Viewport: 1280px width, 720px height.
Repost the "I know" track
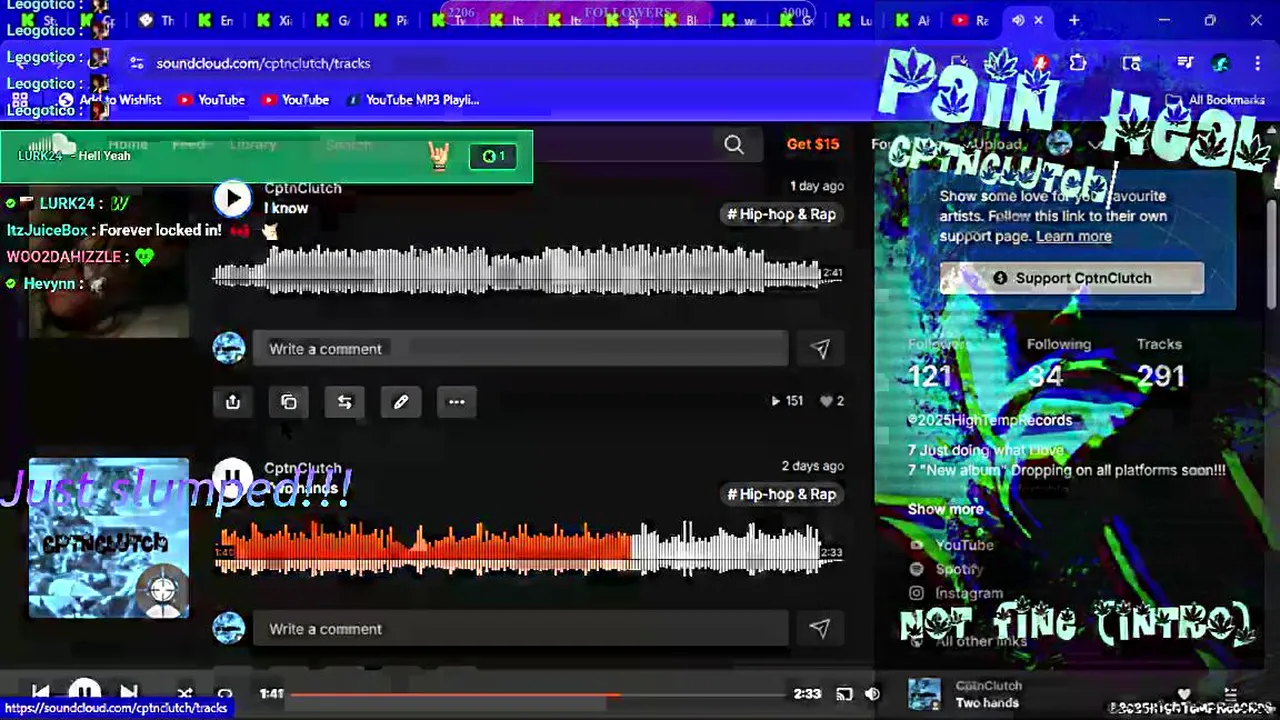click(x=345, y=402)
